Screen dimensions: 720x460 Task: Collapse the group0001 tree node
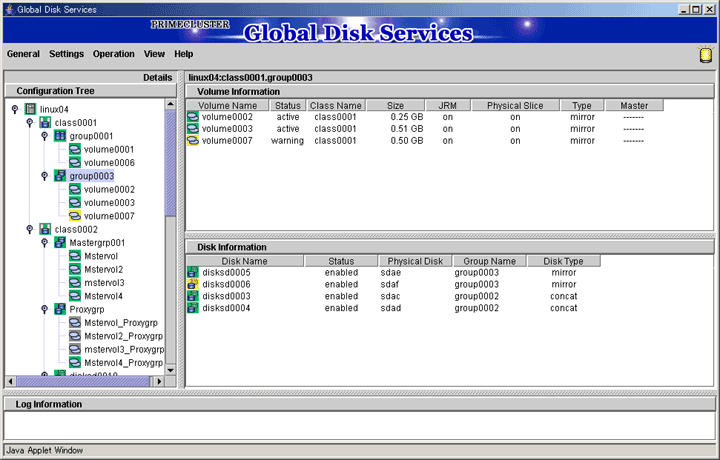44,136
